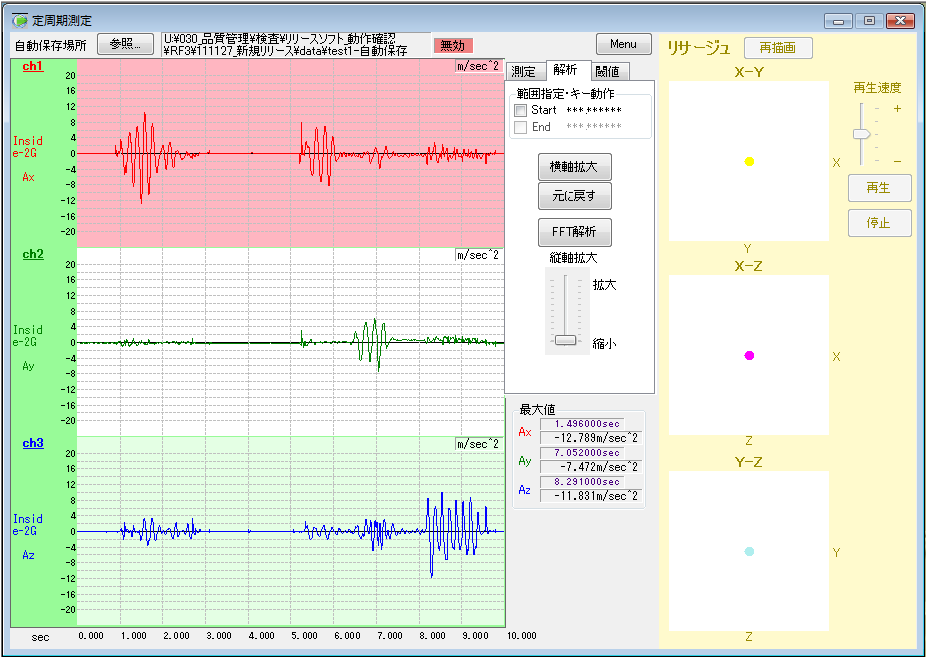This screenshot has height=658, width=927.
Task: Switch to the 測定 tab
Action: pos(524,72)
